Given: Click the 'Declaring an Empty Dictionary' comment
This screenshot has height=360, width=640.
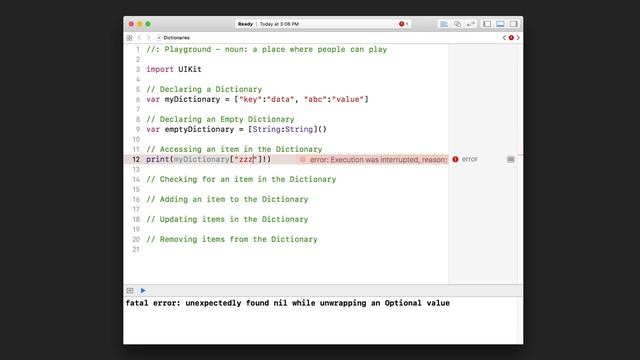Looking at the screenshot, I should pos(220,119).
